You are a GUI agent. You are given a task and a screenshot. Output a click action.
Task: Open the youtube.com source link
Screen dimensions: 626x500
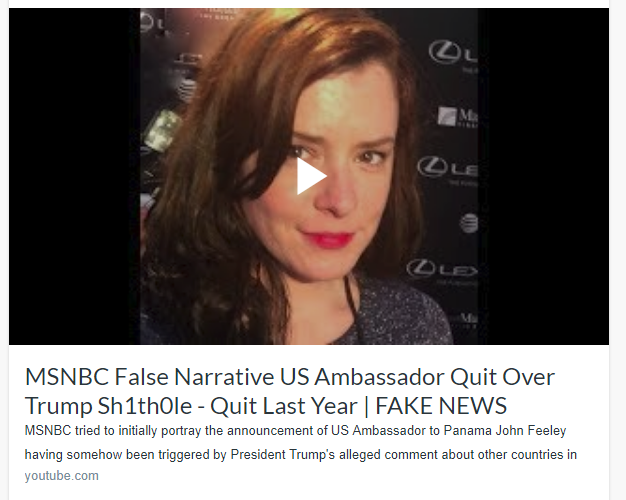[x=61, y=476]
